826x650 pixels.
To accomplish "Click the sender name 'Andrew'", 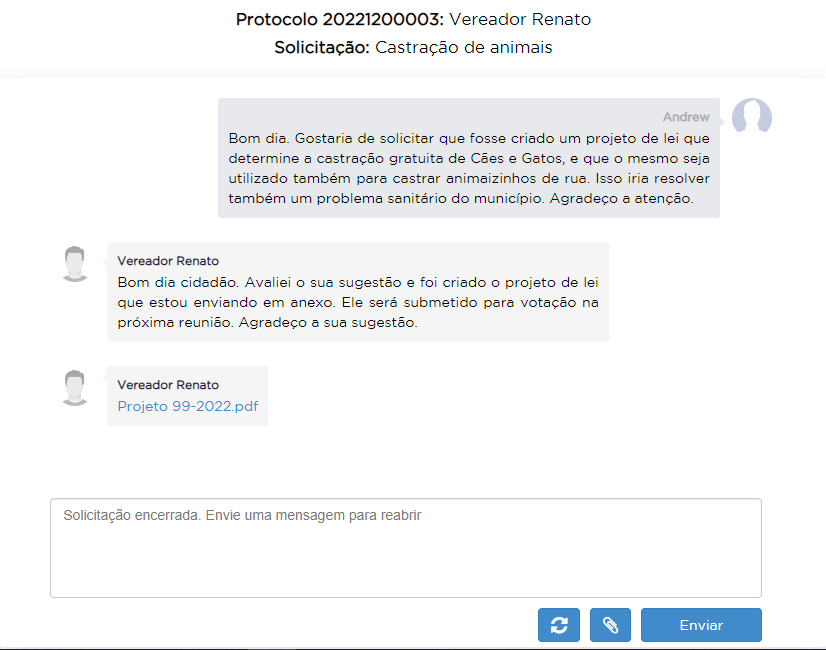I will (686, 117).
